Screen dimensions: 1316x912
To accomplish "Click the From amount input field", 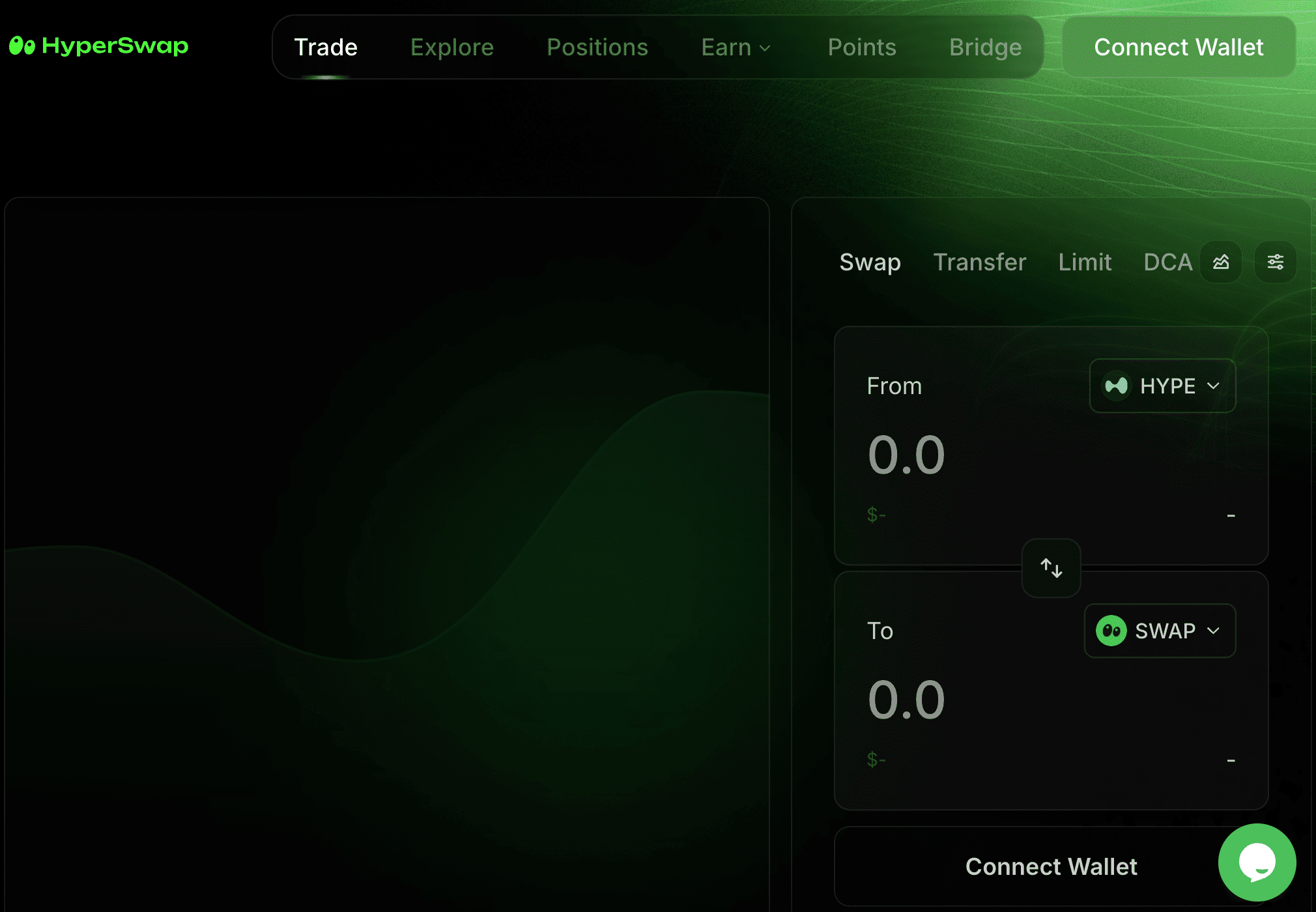I will tap(977, 455).
